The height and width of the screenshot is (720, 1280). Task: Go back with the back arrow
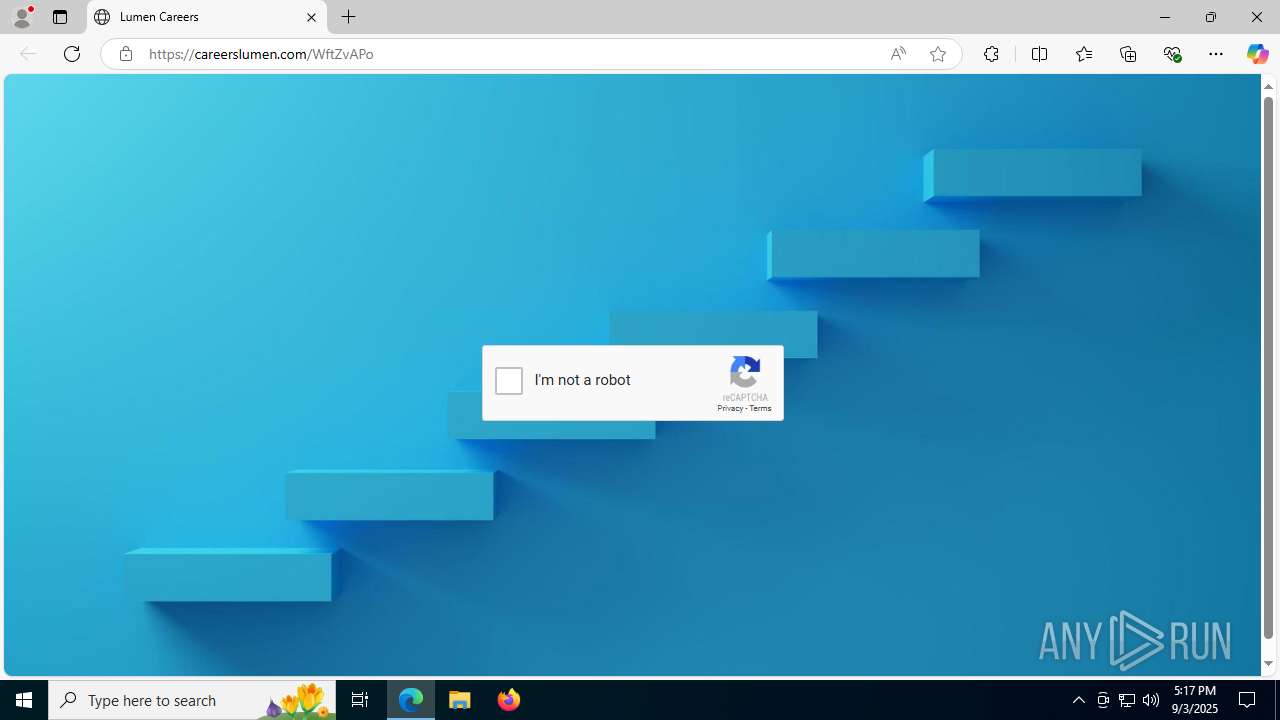pos(28,54)
